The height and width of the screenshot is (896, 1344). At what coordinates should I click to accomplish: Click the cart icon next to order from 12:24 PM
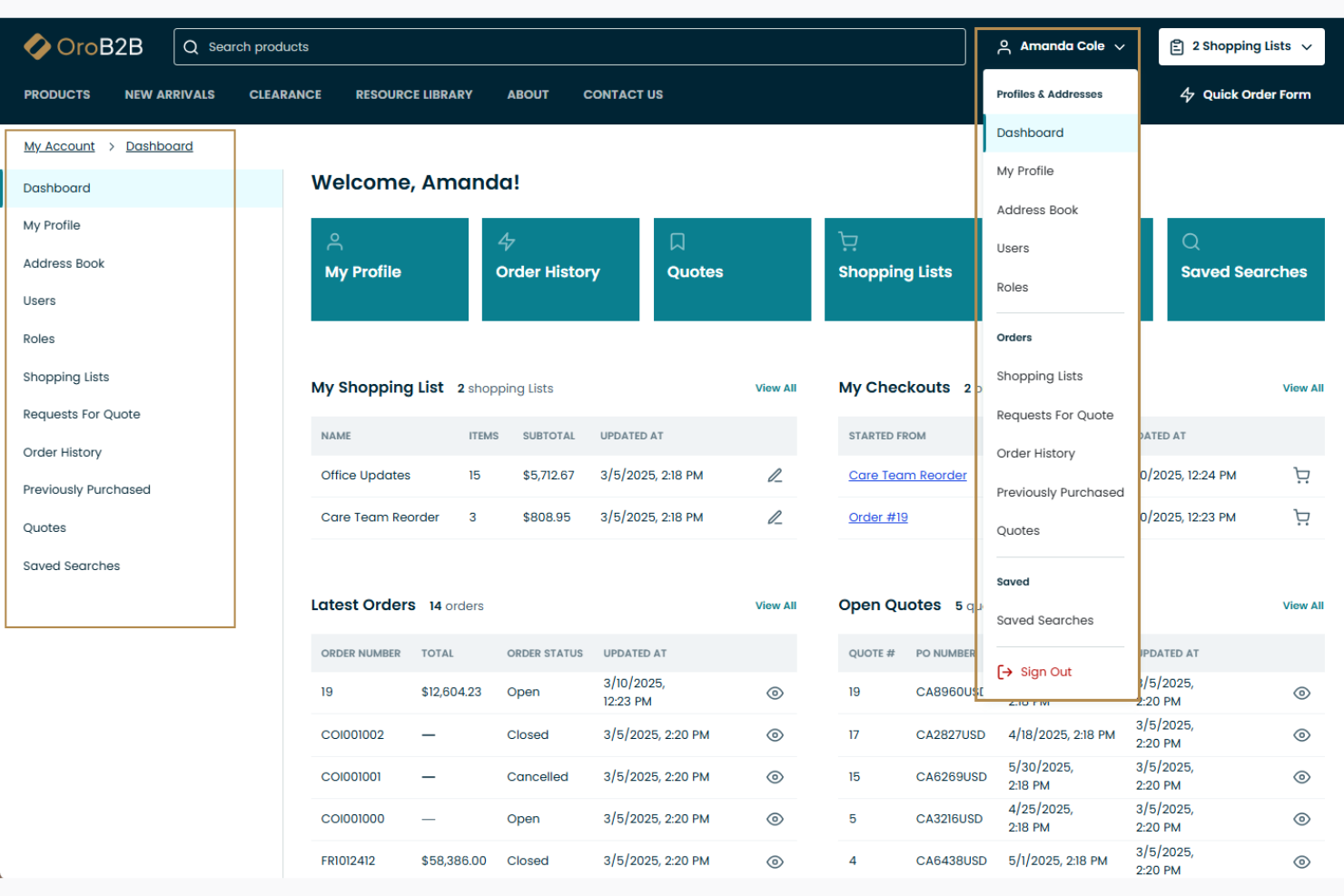click(1302, 475)
